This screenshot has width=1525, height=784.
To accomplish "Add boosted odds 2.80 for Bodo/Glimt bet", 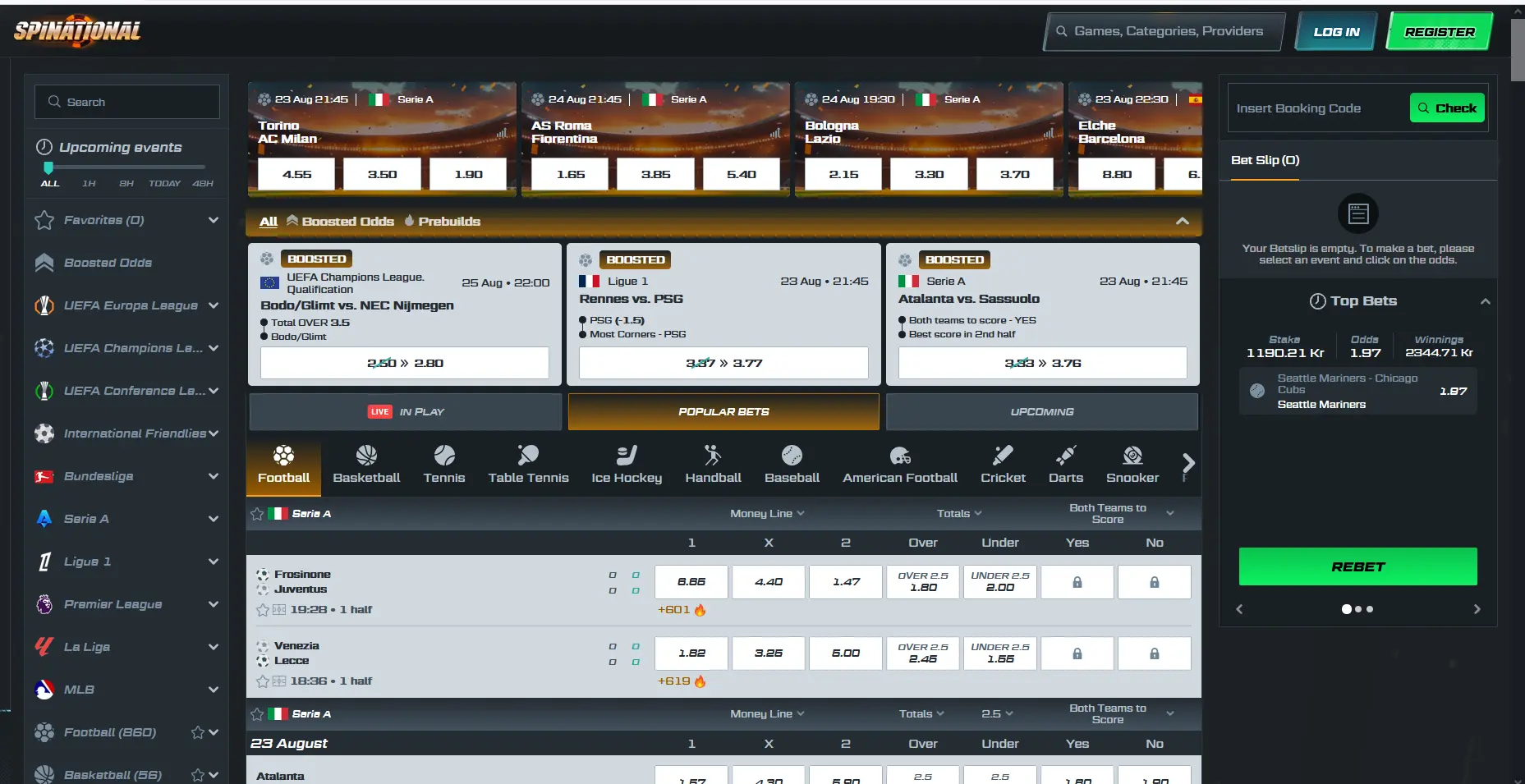I will tap(405, 363).
